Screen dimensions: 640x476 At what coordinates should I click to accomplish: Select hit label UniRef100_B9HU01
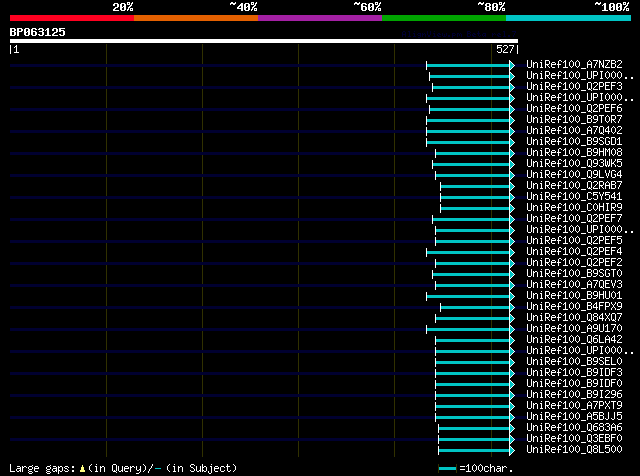click(574, 296)
